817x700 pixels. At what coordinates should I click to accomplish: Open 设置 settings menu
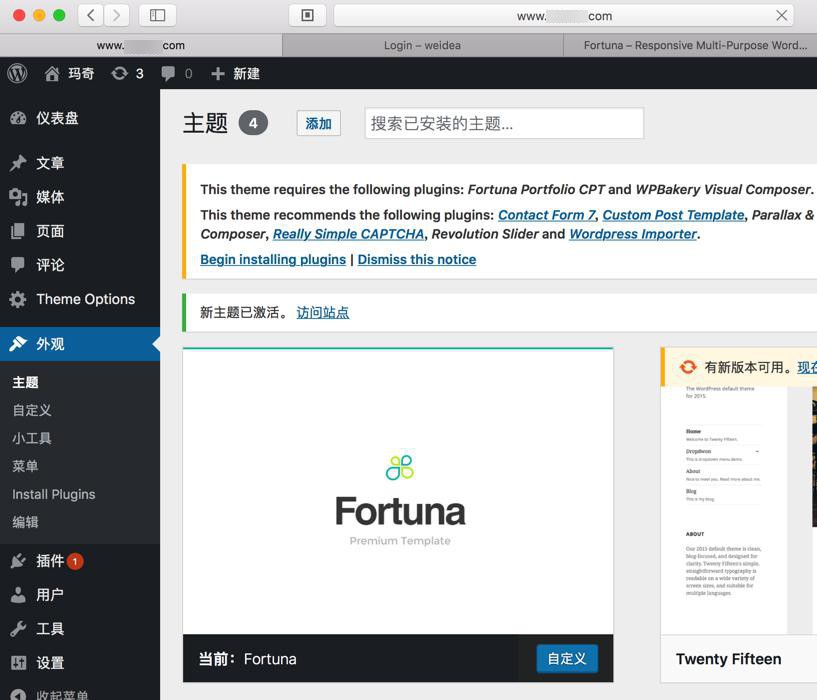point(80,663)
